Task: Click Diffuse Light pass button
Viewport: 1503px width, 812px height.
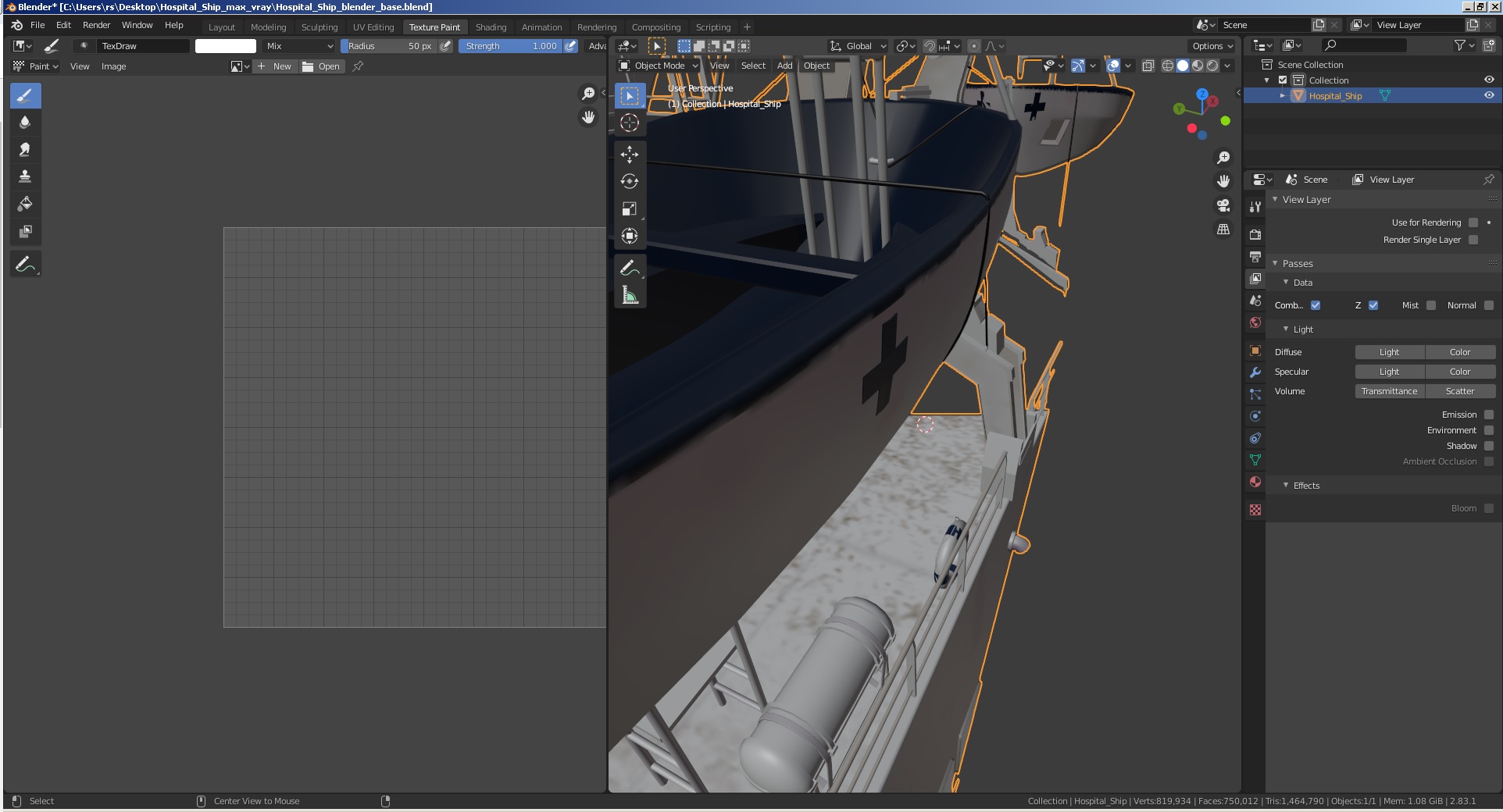Action: (1390, 352)
